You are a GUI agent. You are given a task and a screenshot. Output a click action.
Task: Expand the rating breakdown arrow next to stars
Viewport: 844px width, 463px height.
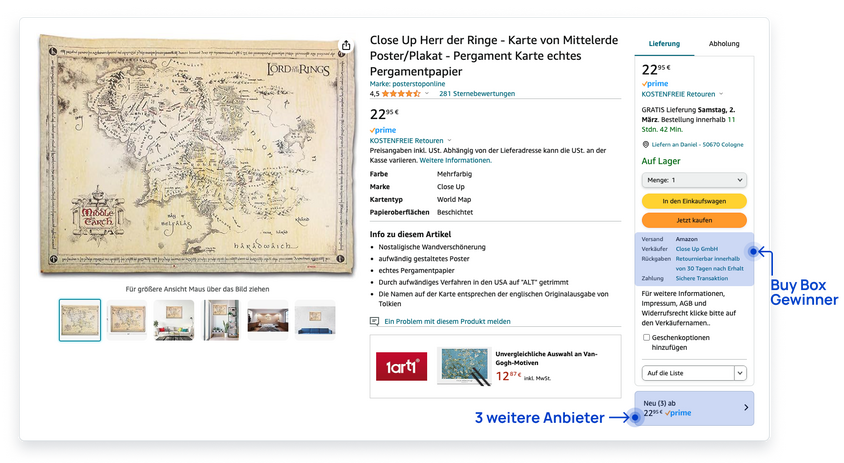(427, 94)
